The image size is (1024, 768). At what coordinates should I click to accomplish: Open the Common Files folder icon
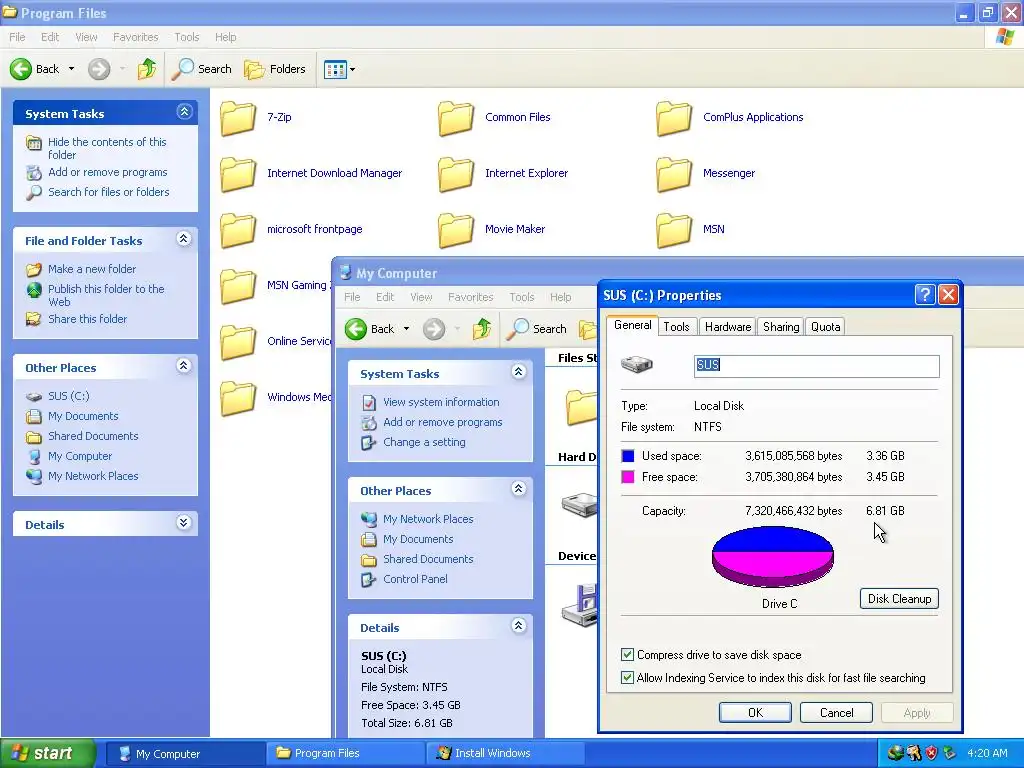click(x=456, y=118)
